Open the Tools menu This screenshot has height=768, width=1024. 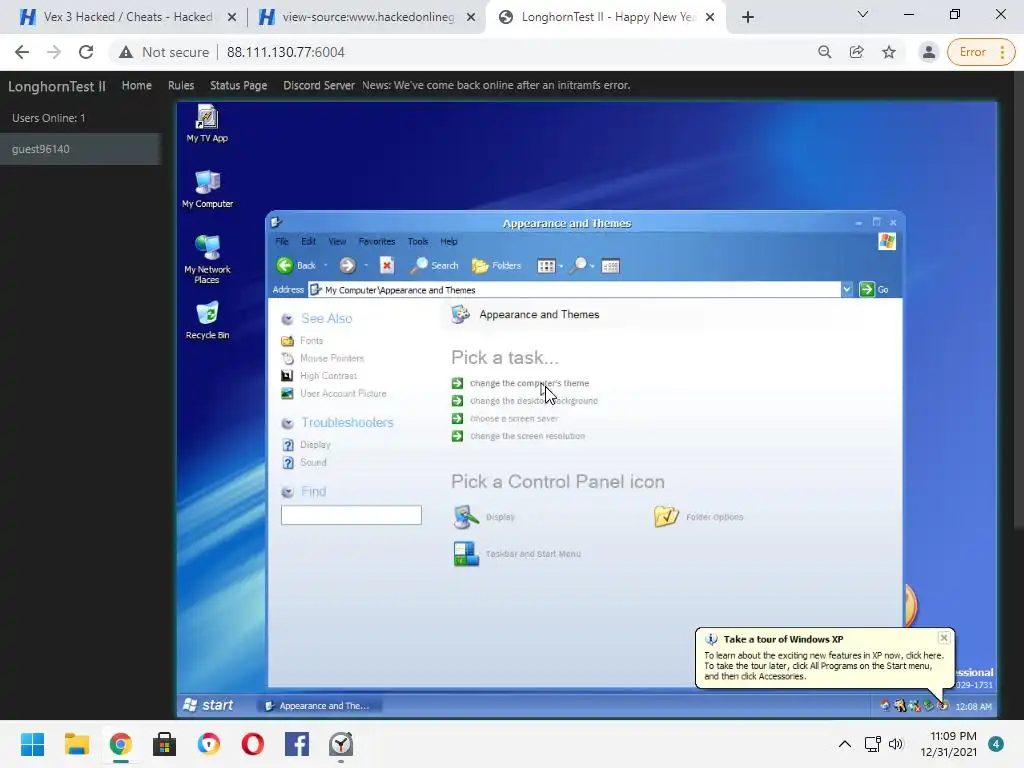(x=418, y=241)
